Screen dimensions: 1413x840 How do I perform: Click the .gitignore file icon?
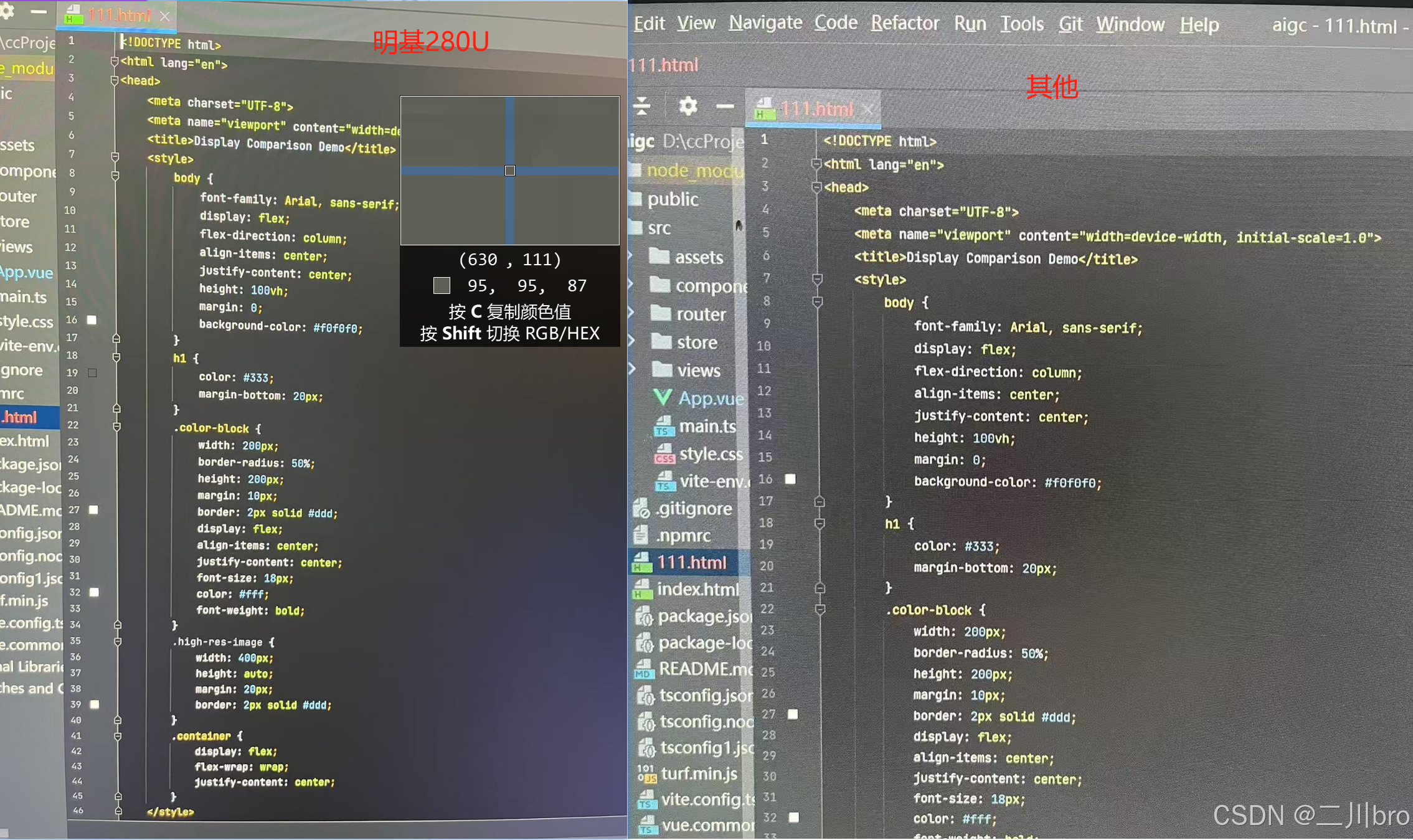tap(641, 509)
